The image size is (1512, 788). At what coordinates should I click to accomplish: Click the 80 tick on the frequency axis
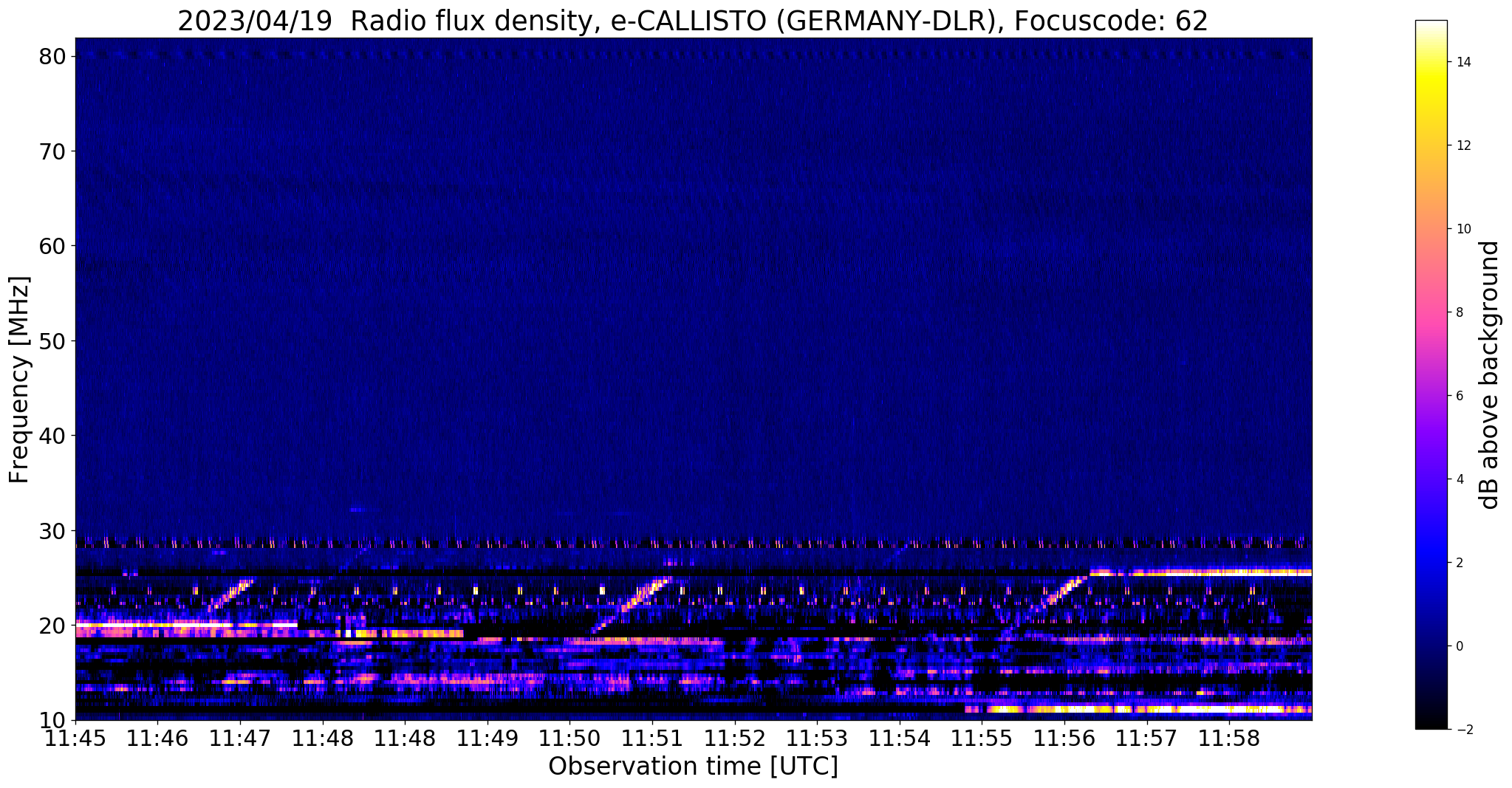[x=54, y=56]
